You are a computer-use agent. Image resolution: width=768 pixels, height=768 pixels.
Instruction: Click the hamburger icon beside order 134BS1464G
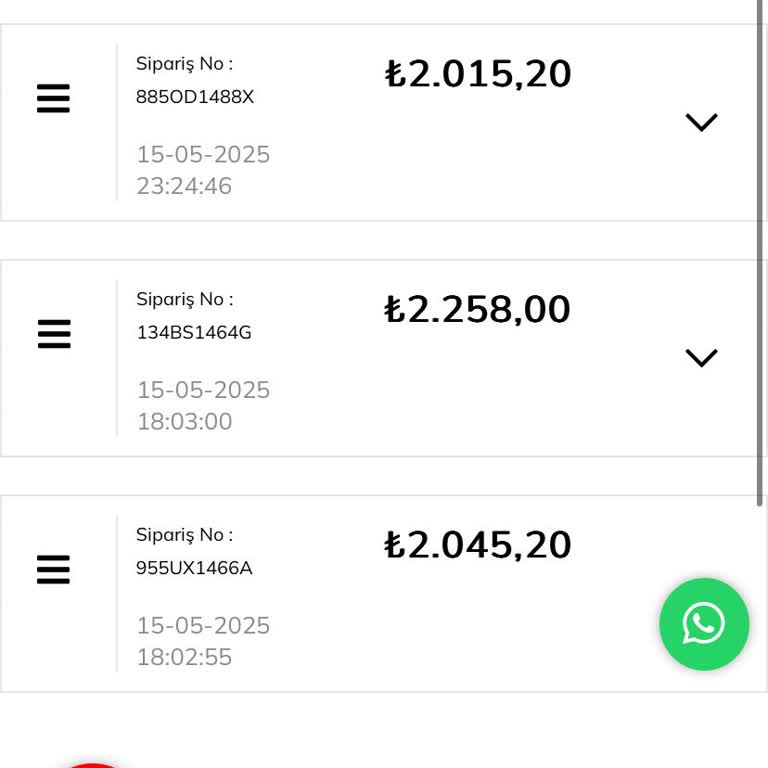click(x=54, y=334)
